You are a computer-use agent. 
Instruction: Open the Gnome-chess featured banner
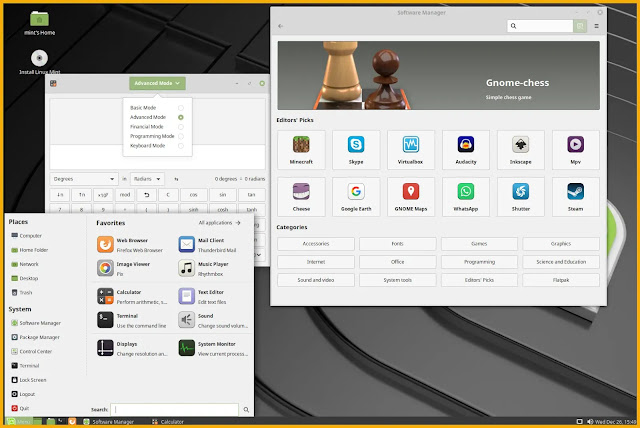point(438,75)
